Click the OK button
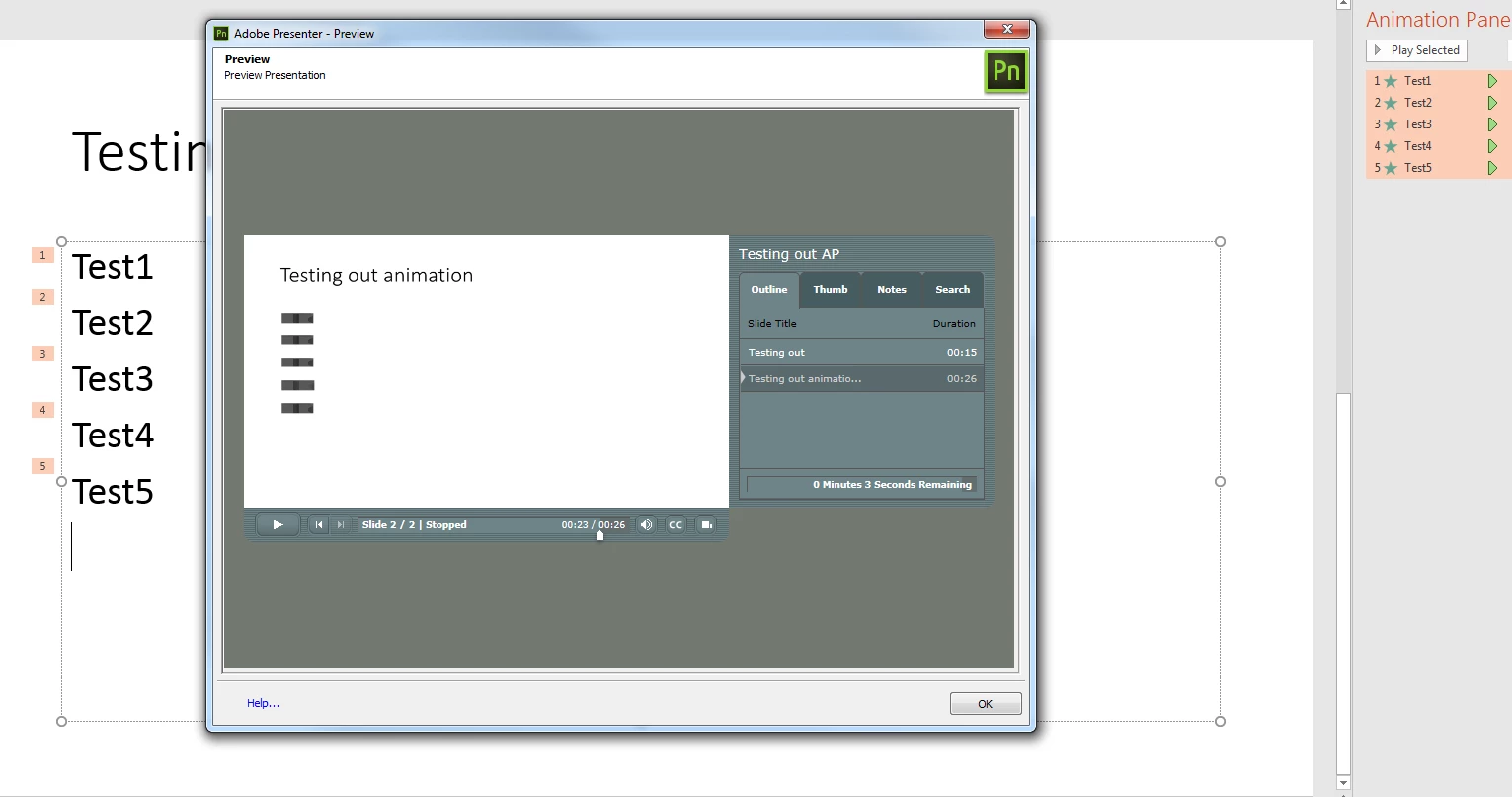This screenshot has height=797, width=1512. [x=986, y=704]
